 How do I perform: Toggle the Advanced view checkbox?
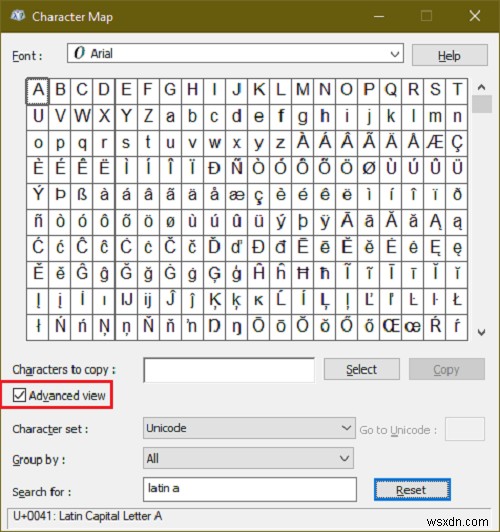pos(19,395)
